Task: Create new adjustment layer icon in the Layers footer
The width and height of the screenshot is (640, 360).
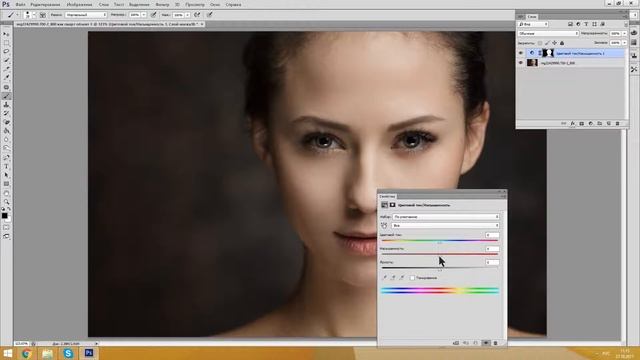Action: (x=591, y=123)
